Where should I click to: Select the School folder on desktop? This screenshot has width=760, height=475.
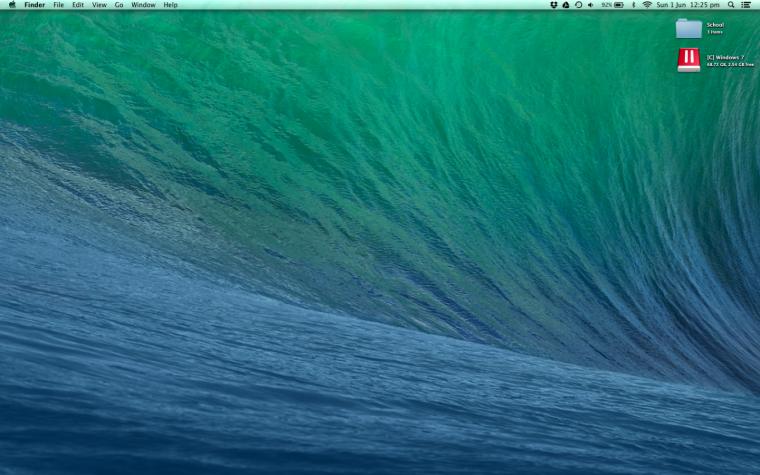coord(689,28)
